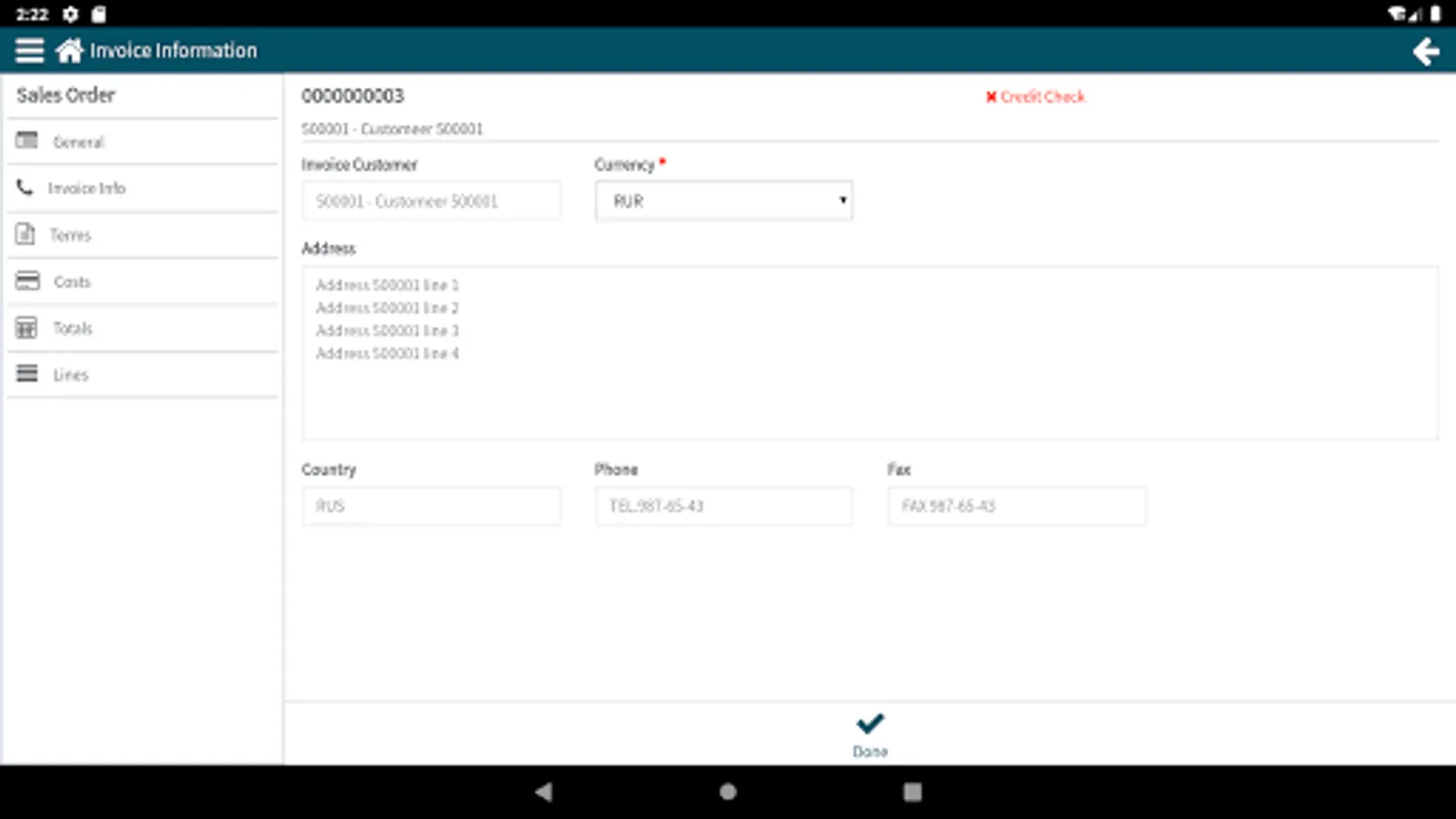Open the Invoice Info section
1456x819 pixels.
pyautogui.click(x=143, y=188)
